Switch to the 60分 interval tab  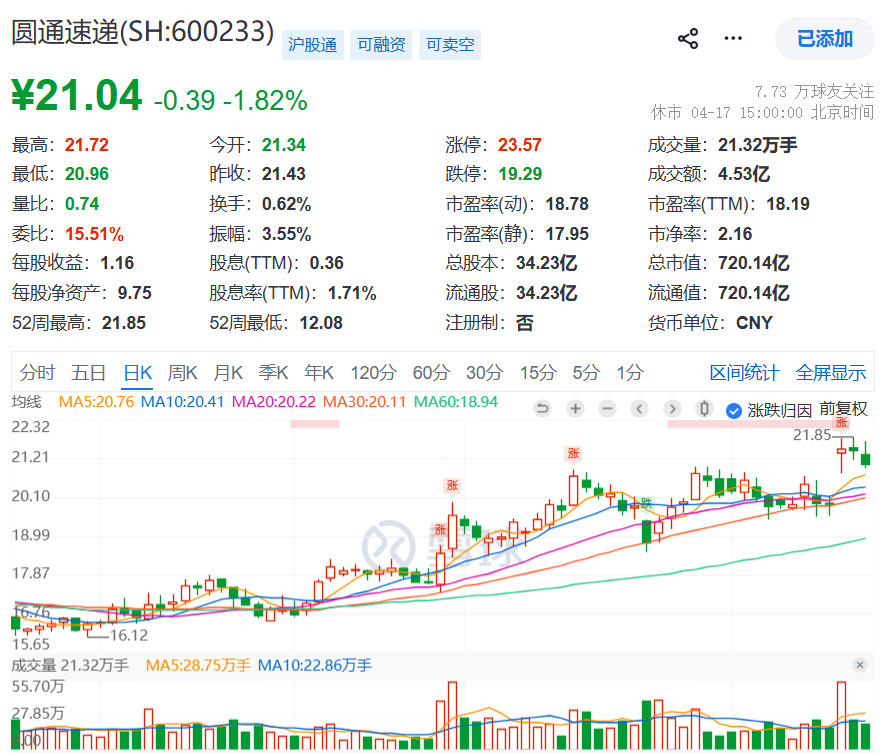[x=431, y=373]
